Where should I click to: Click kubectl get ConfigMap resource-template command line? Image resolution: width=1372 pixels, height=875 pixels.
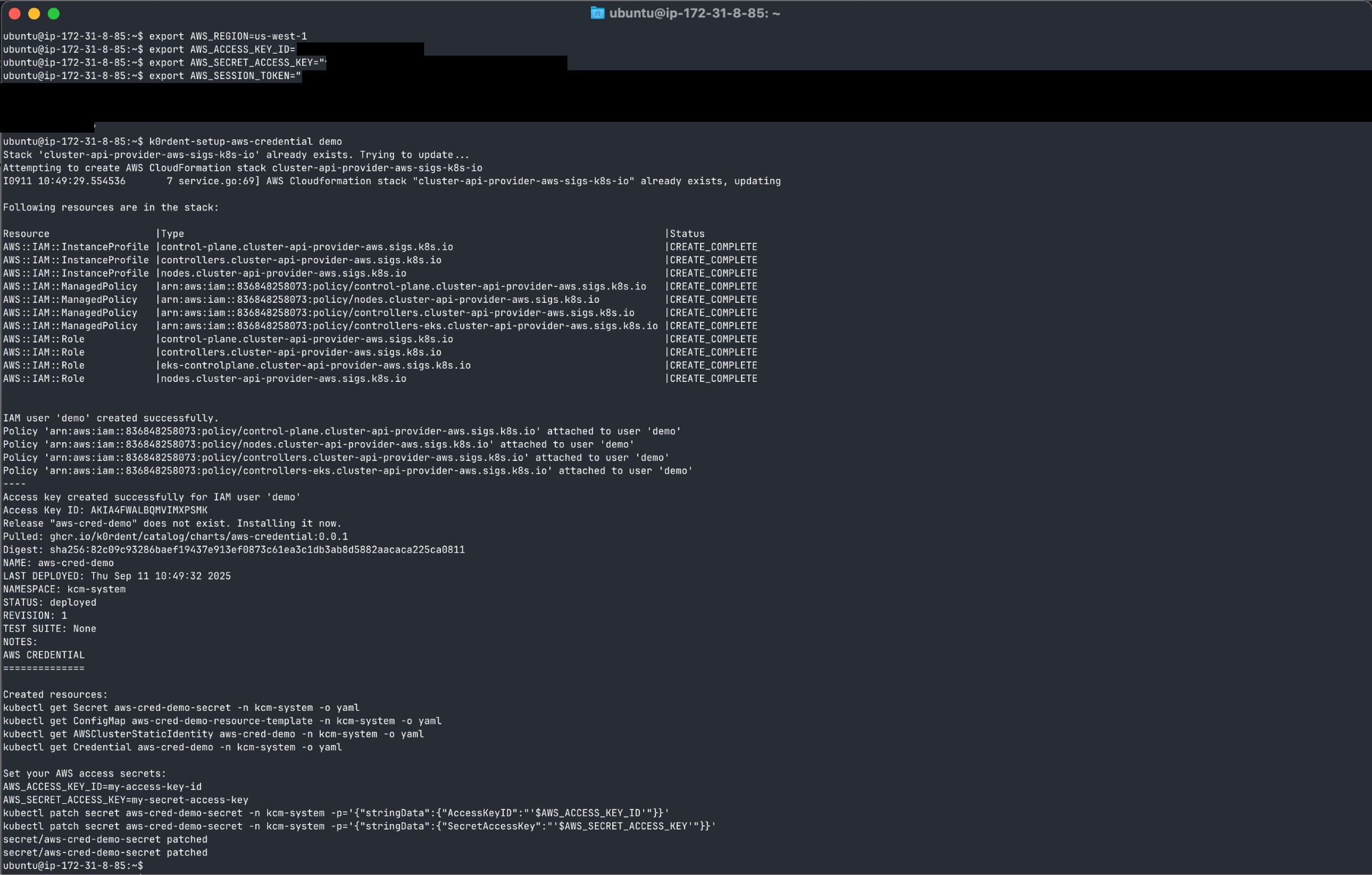(222, 721)
